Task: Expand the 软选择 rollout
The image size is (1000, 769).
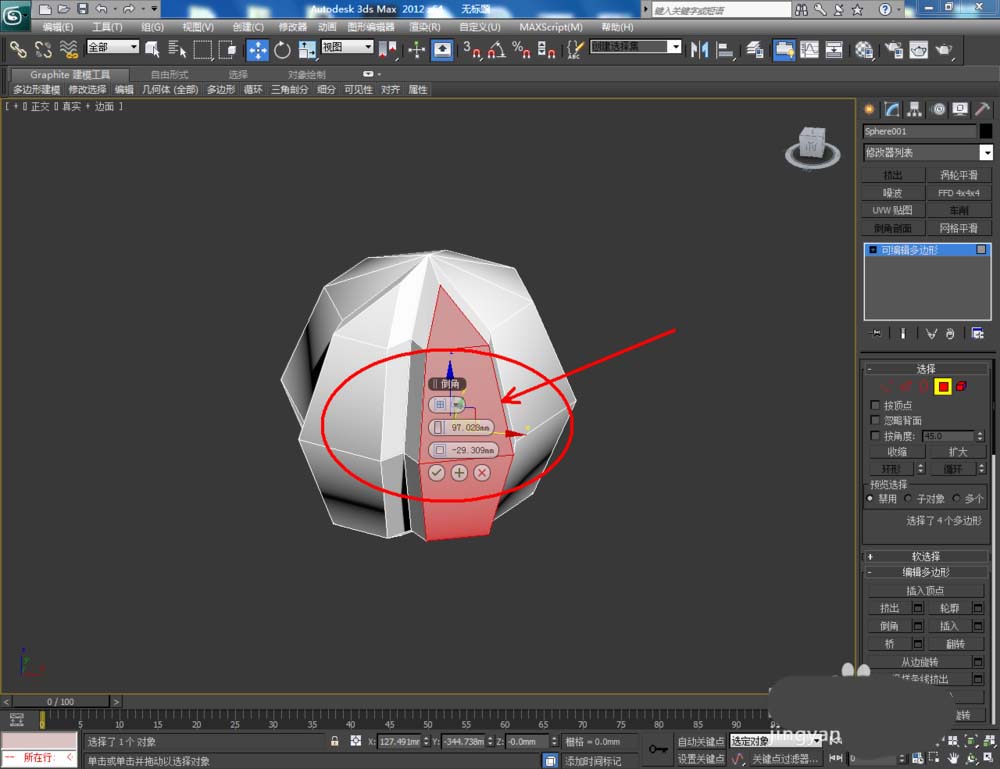Action: click(925, 556)
